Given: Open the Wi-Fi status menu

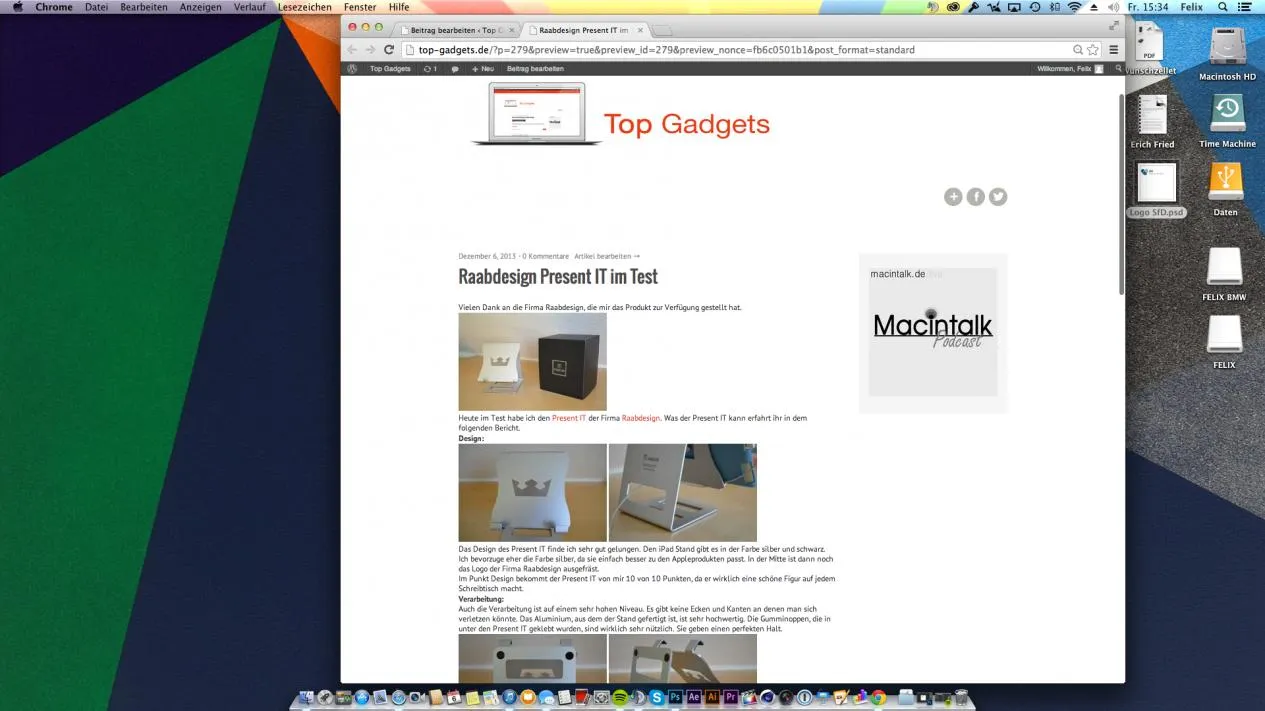Looking at the screenshot, I should click(1075, 7).
